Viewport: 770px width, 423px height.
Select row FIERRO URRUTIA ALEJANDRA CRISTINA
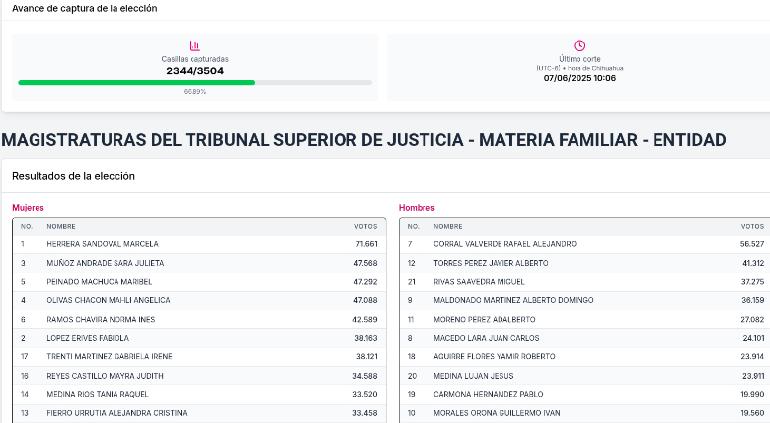point(199,413)
